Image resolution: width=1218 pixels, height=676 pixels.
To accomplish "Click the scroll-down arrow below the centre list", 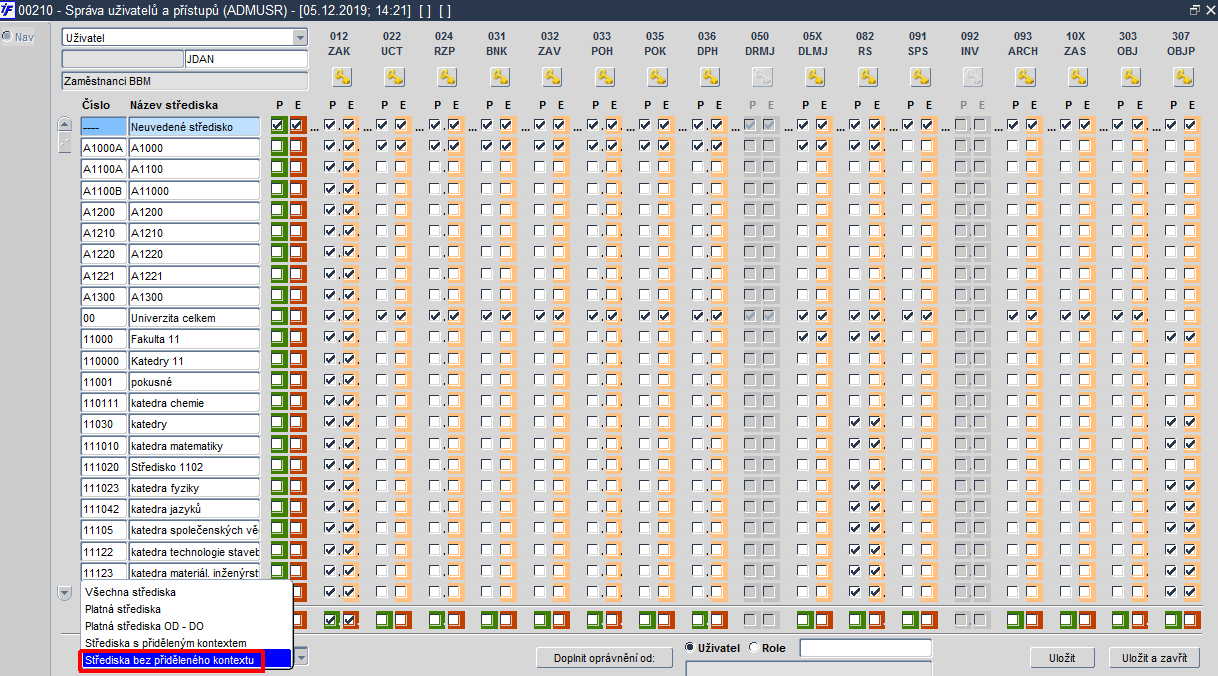I will pos(65,593).
